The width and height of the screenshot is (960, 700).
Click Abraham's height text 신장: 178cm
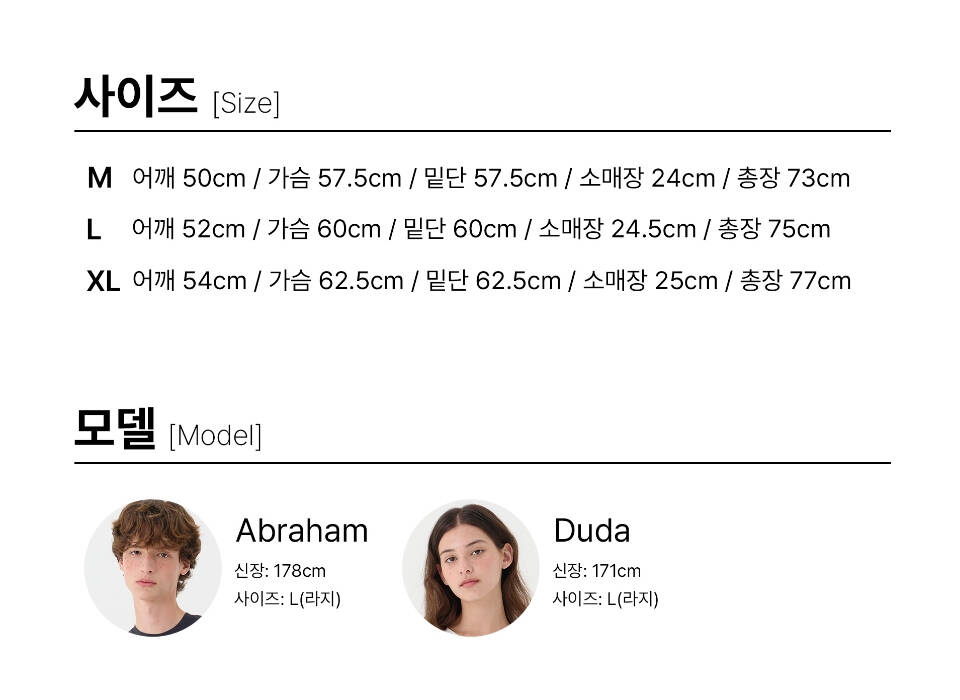coord(280,571)
